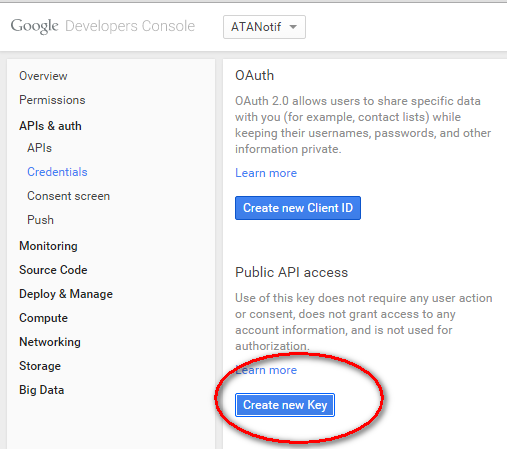Click the Google logo in the header
The width and height of the screenshot is (507, 449).
click(34, 26)
